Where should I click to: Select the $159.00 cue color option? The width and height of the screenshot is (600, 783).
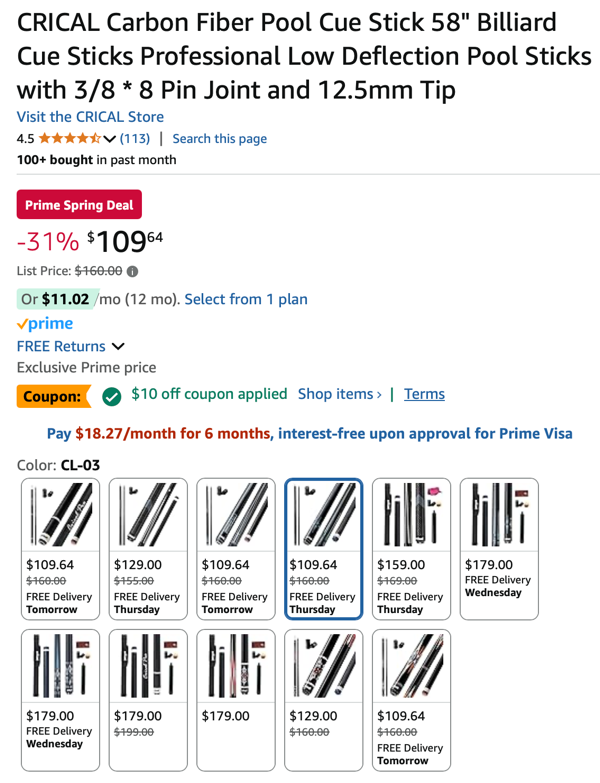point(411,548)
